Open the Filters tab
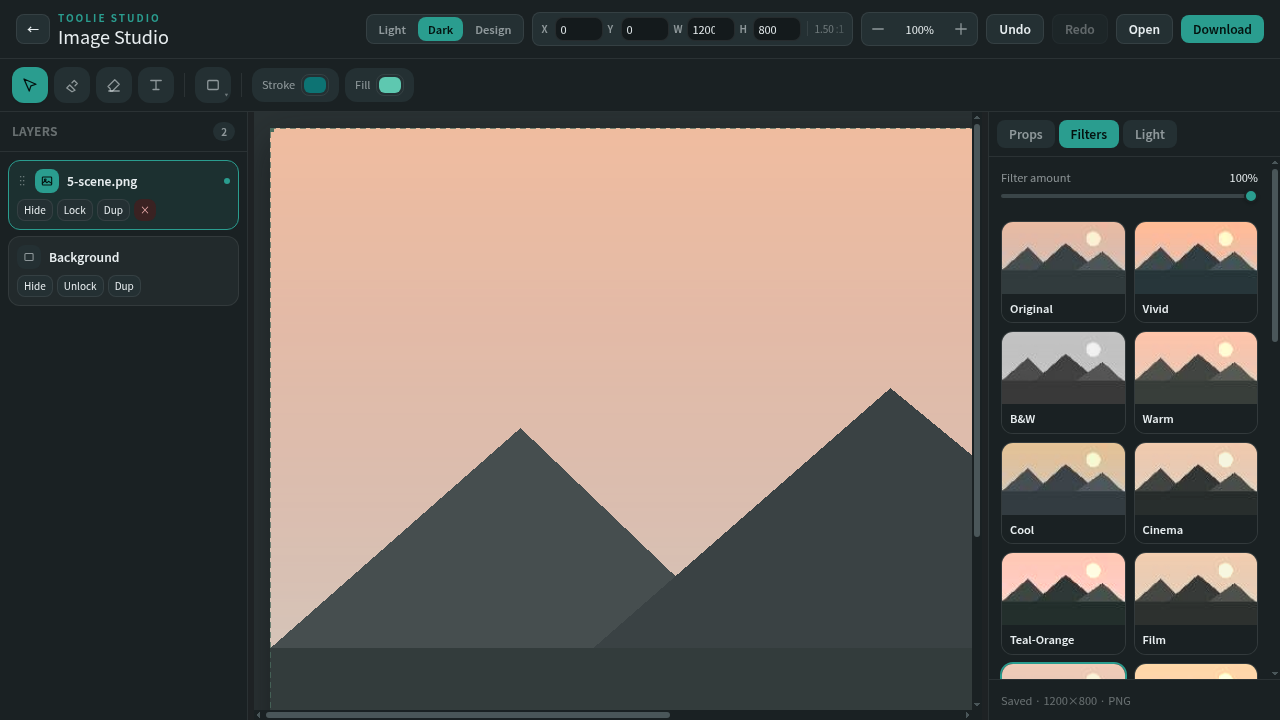 point(1089,134)
